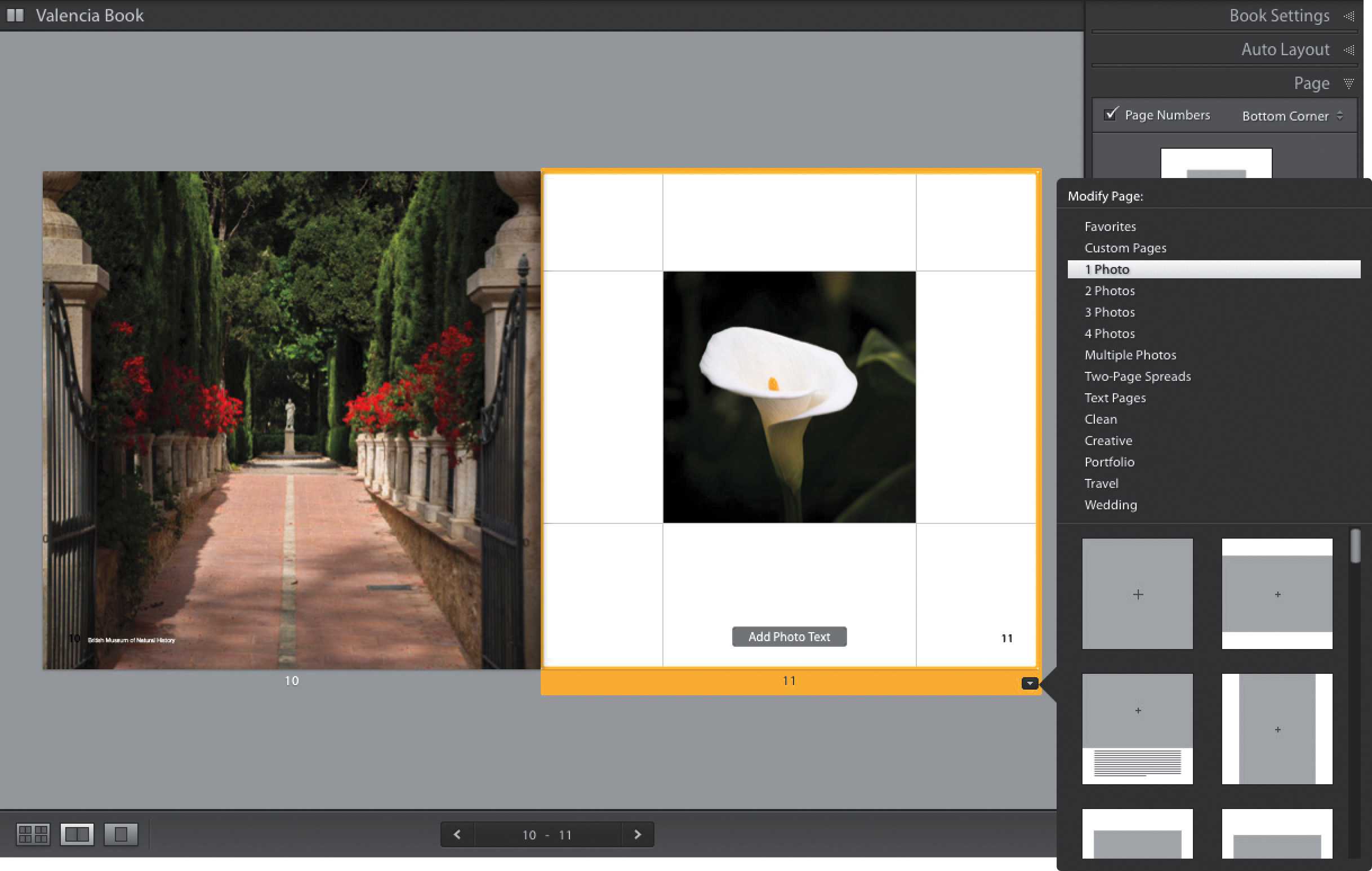
Task: Choose Wedding layout category
Action: (1111, 504)
